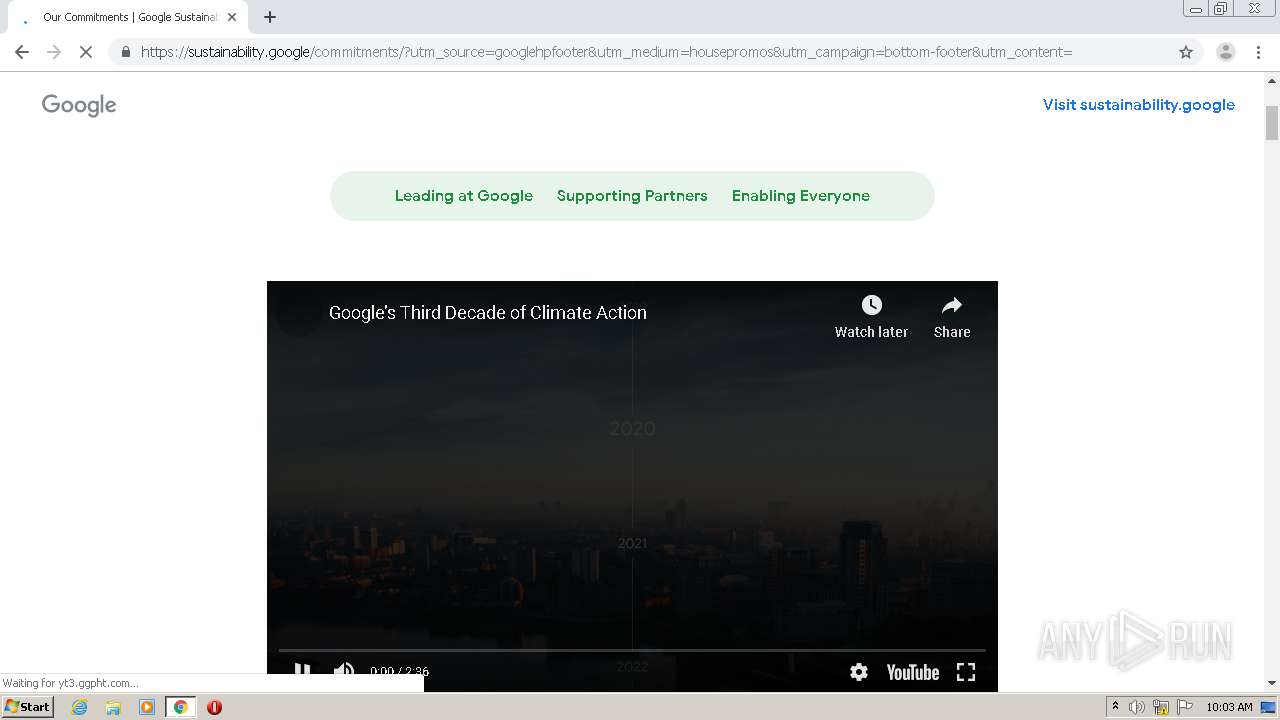The image size is (1280, 720).
Task: Open YouTube player settings gear
Action: [x=859, y=672]
